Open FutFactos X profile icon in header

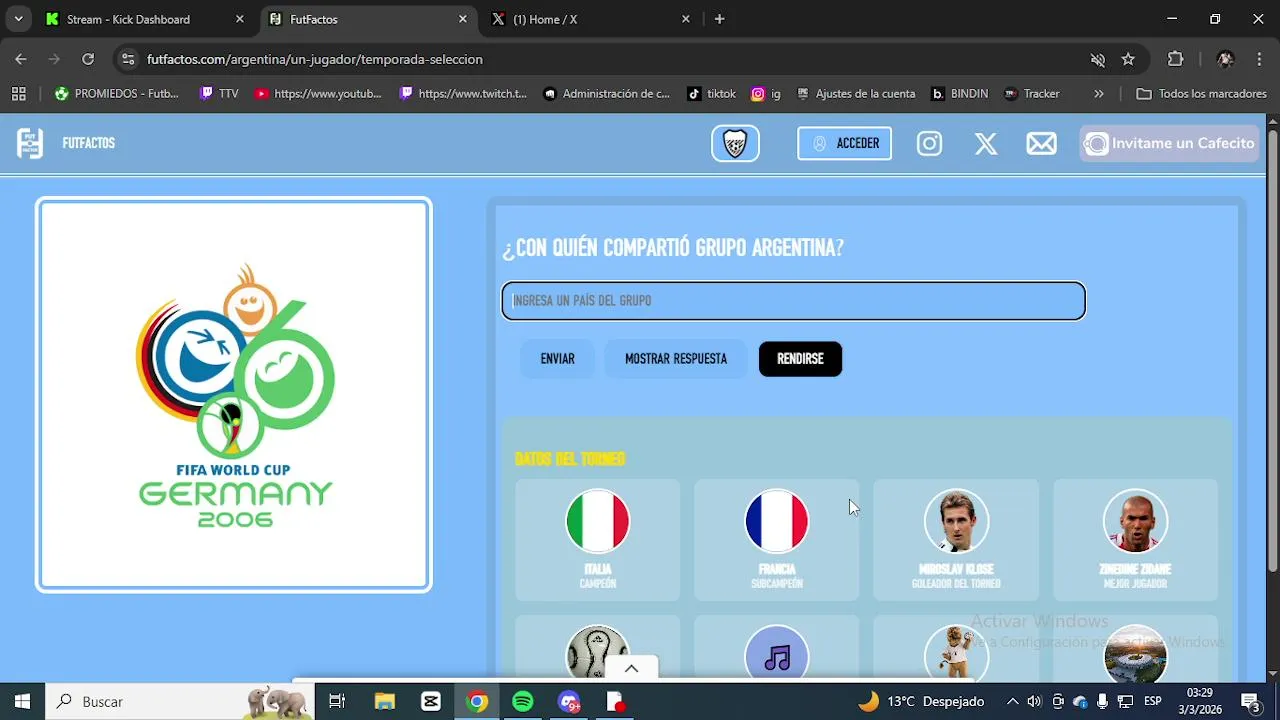[x=986, y=144]
